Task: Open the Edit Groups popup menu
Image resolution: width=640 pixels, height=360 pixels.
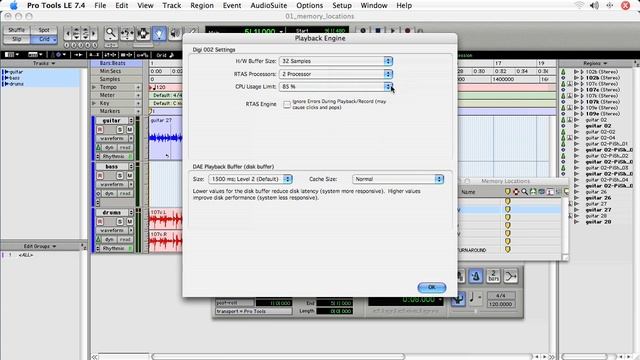Action: tap(40, 247)
